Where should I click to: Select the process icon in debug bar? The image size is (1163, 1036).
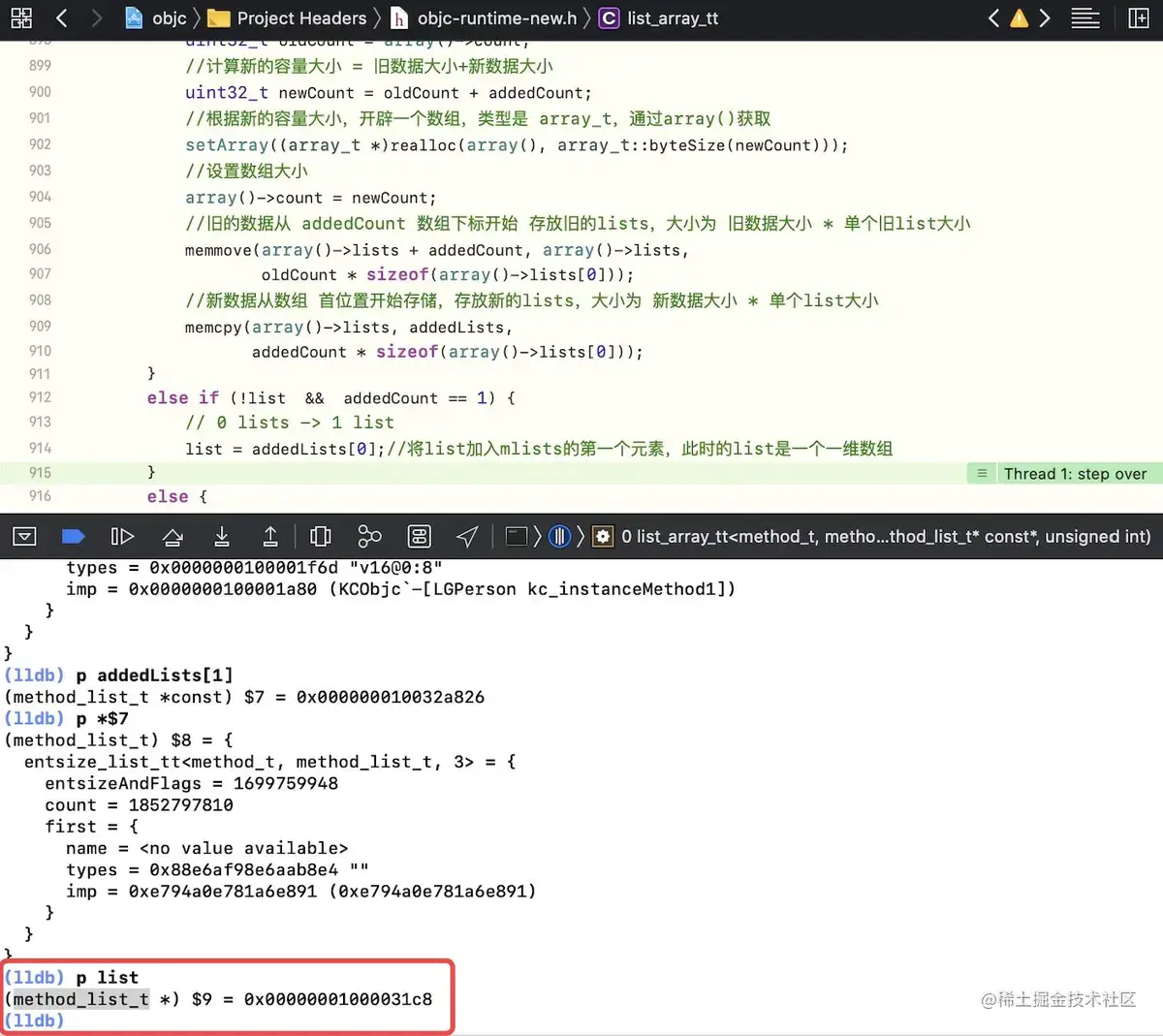[517, 536]
